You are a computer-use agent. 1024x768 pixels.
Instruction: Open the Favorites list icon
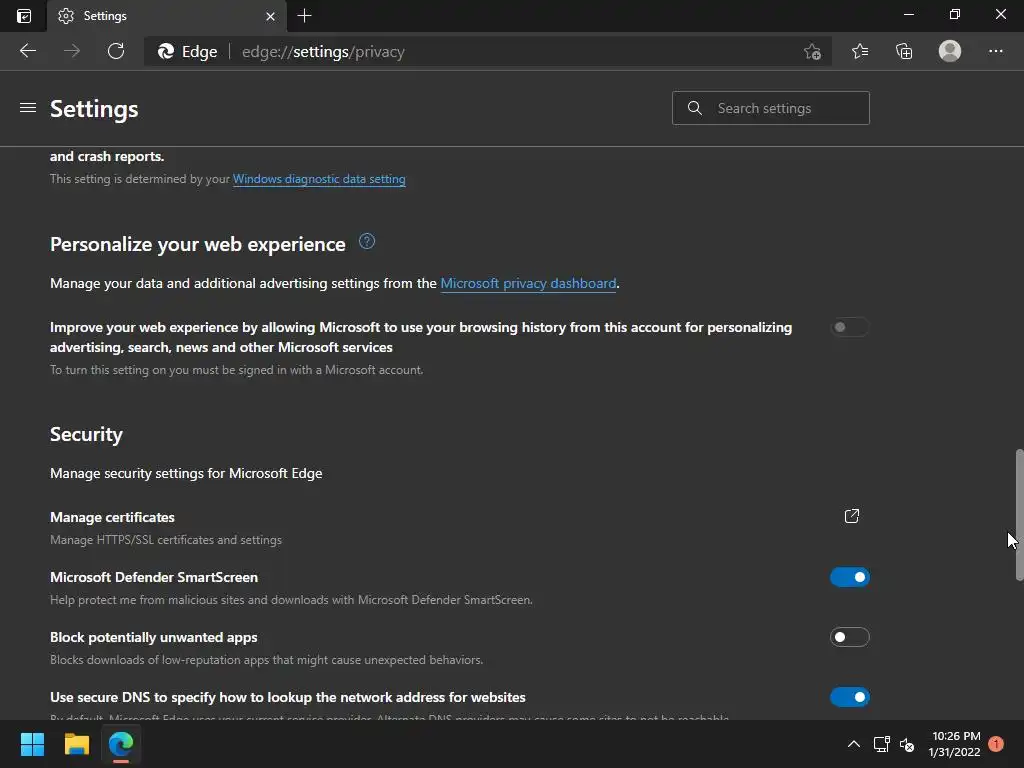click(860, 51)
